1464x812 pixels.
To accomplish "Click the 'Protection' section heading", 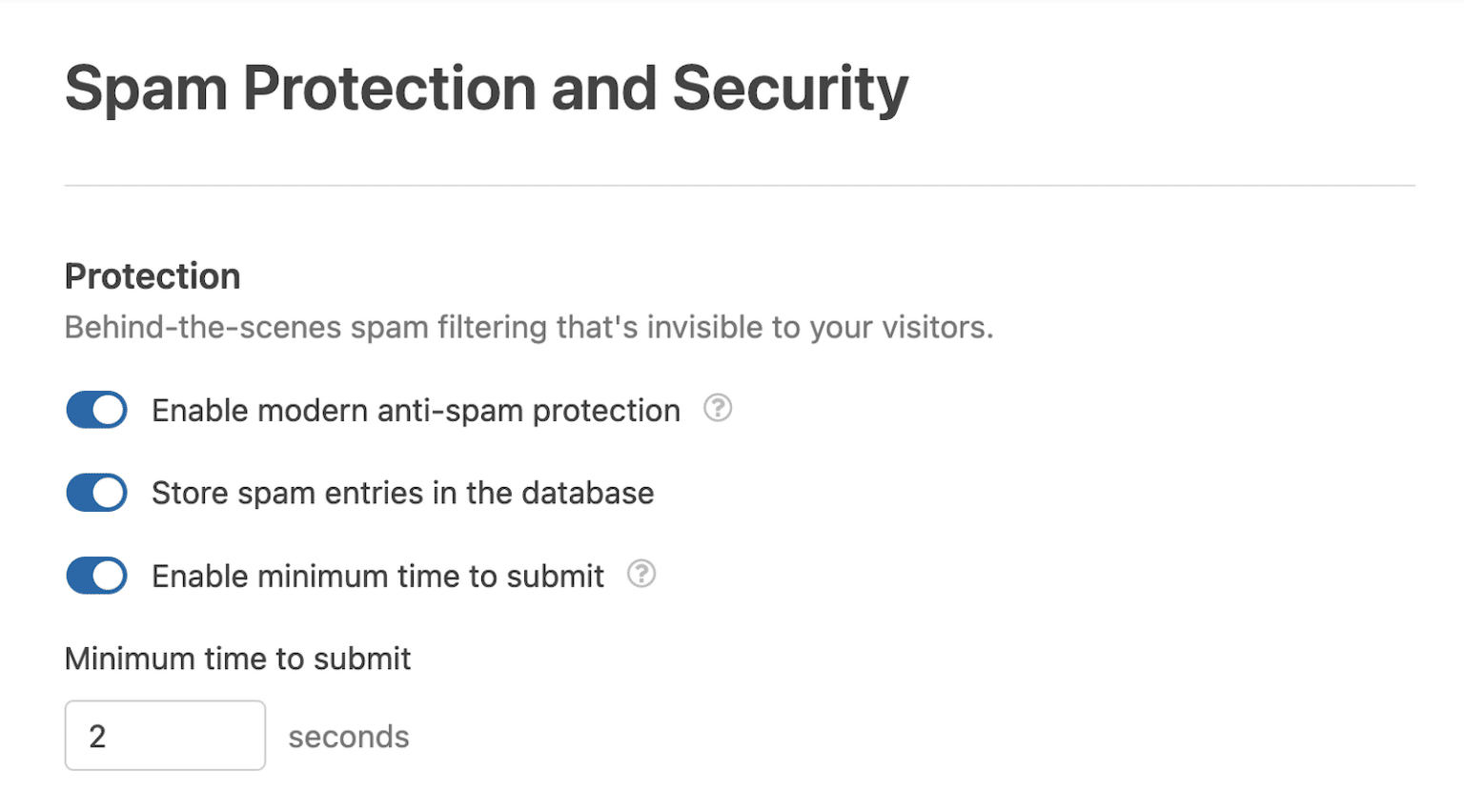I will coord(152,275).
